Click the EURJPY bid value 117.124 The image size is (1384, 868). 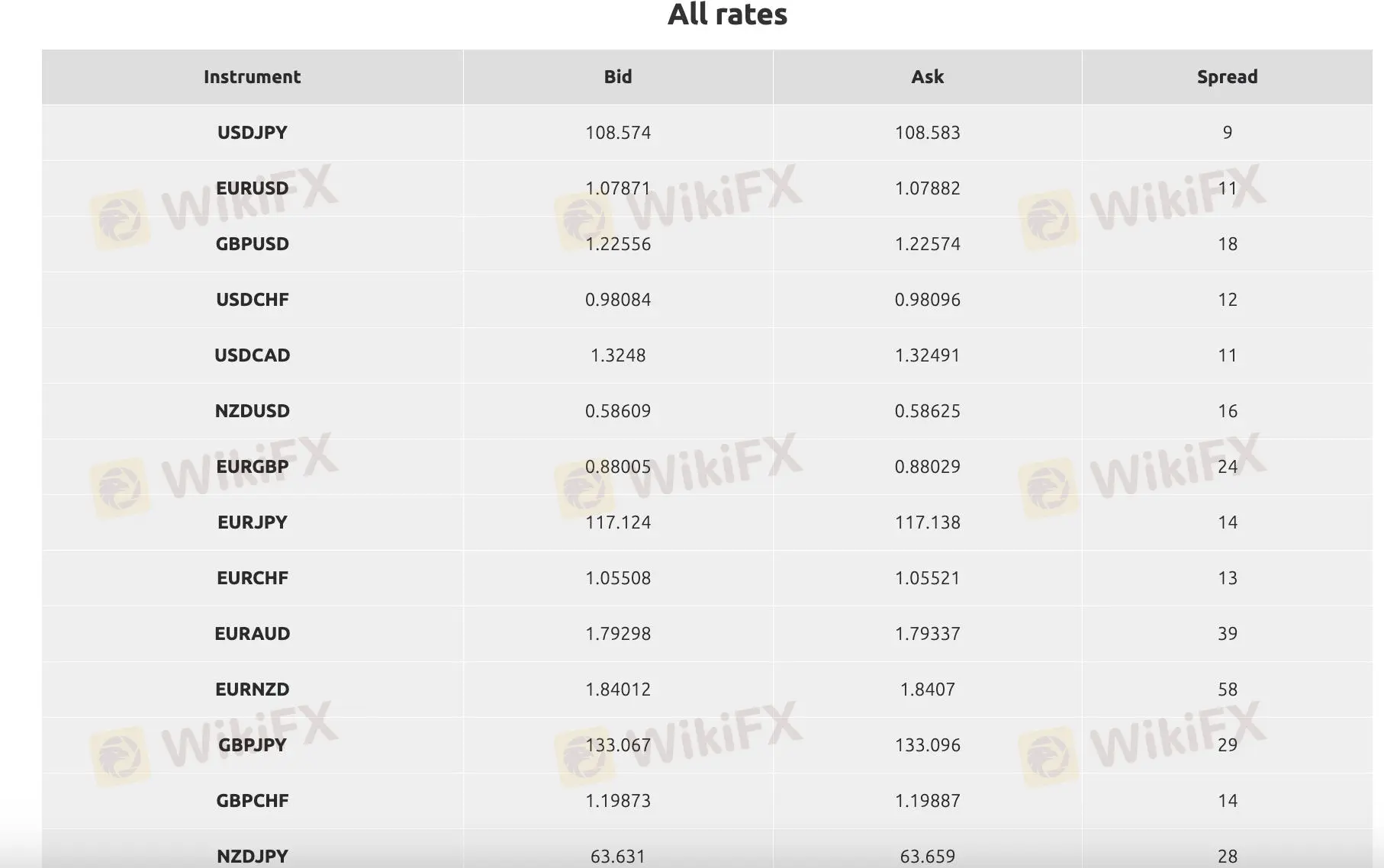pos(617,522)
